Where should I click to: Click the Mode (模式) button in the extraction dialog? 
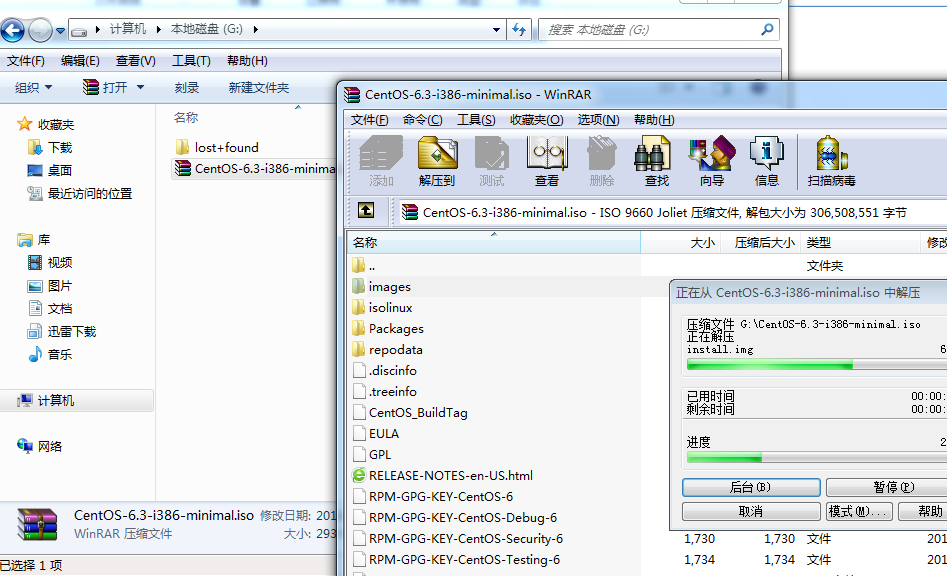pyautogui.click(x=858, y=511)
